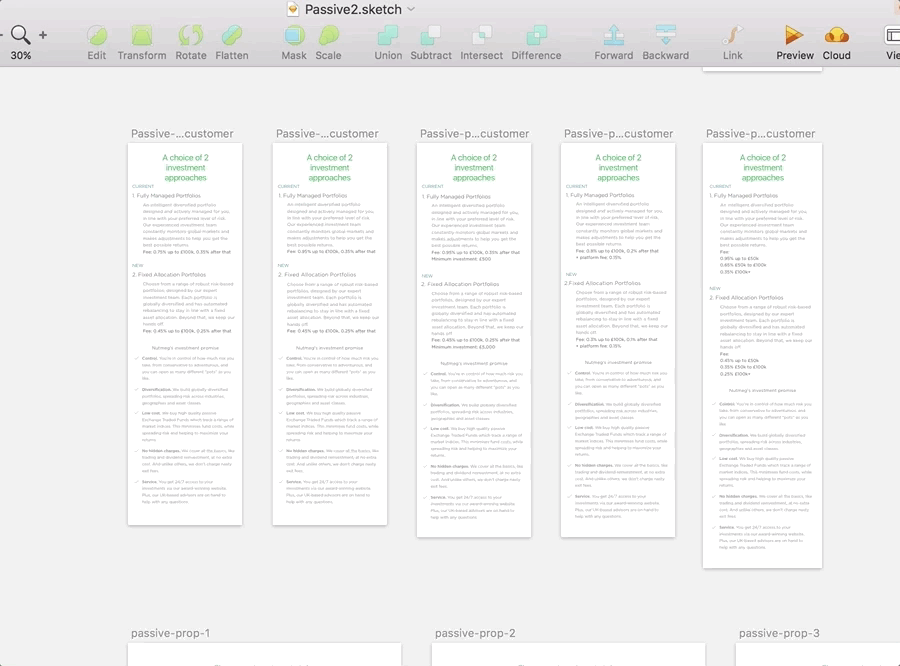Select the Transform tool
The image size is (900, 666).
pyautogui.click(x=142, y=36)
